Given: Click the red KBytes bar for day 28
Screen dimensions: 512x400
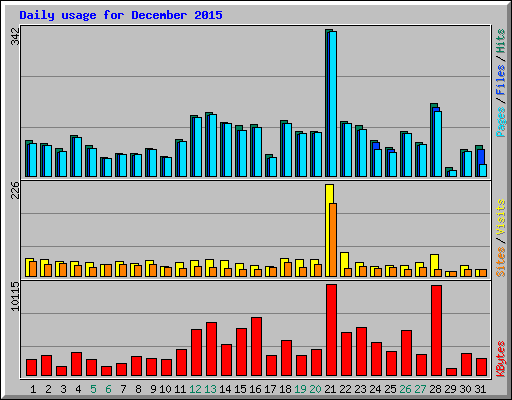Looking at the screenshot, I should pos(436,330).
